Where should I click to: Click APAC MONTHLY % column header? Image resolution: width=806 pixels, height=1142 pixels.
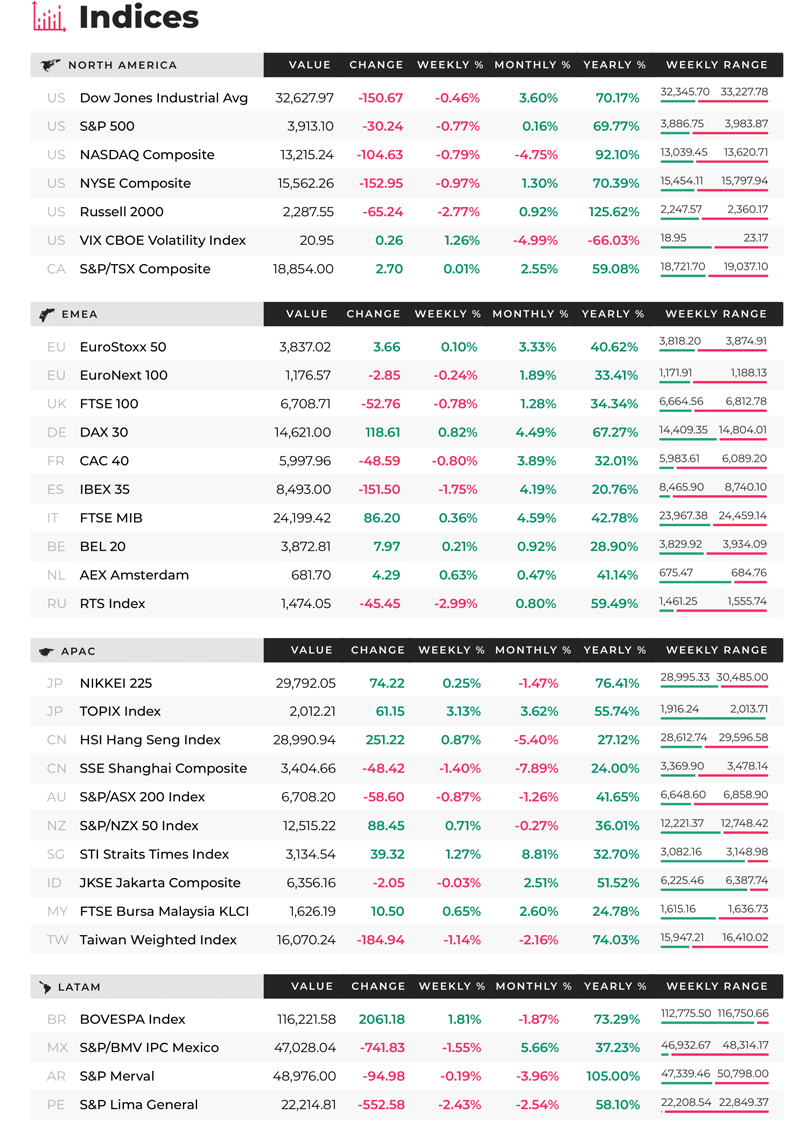pos(533,650)
